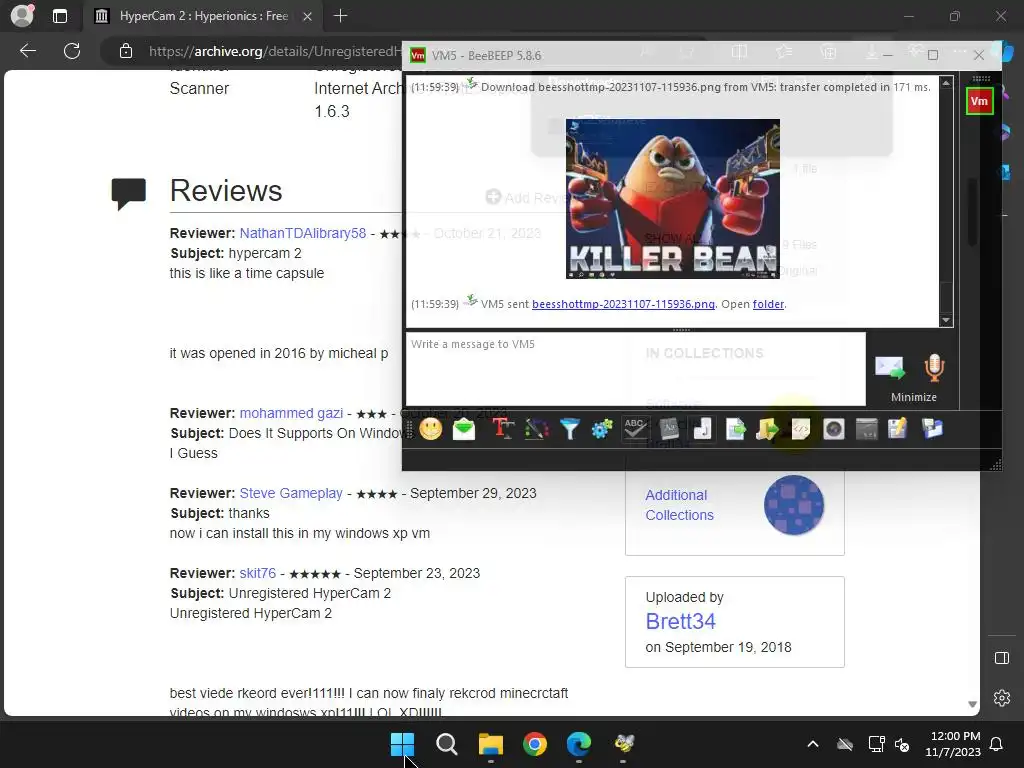Image resolution: width=1024 pixels, height=768 pixels.
Task: Click the camera screenshot icon in BeeBEEP
Action: [834, 429]
